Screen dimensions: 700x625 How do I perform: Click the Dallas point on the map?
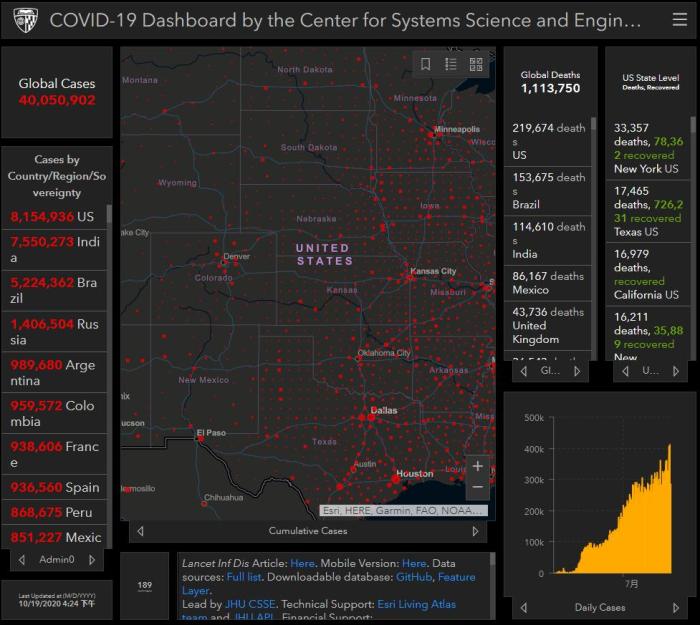pos(371,416)
